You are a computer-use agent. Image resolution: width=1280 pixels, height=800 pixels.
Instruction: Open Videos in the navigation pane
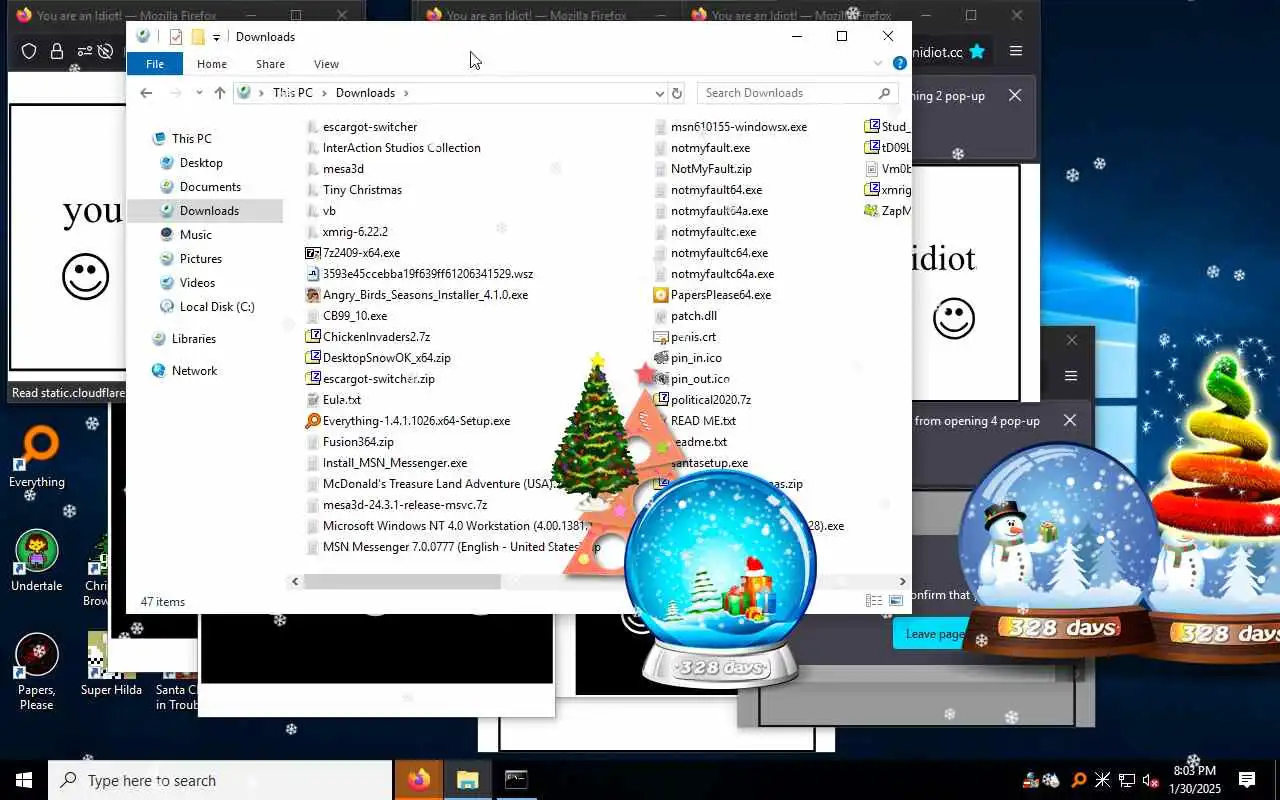click(x=197, y=283)
